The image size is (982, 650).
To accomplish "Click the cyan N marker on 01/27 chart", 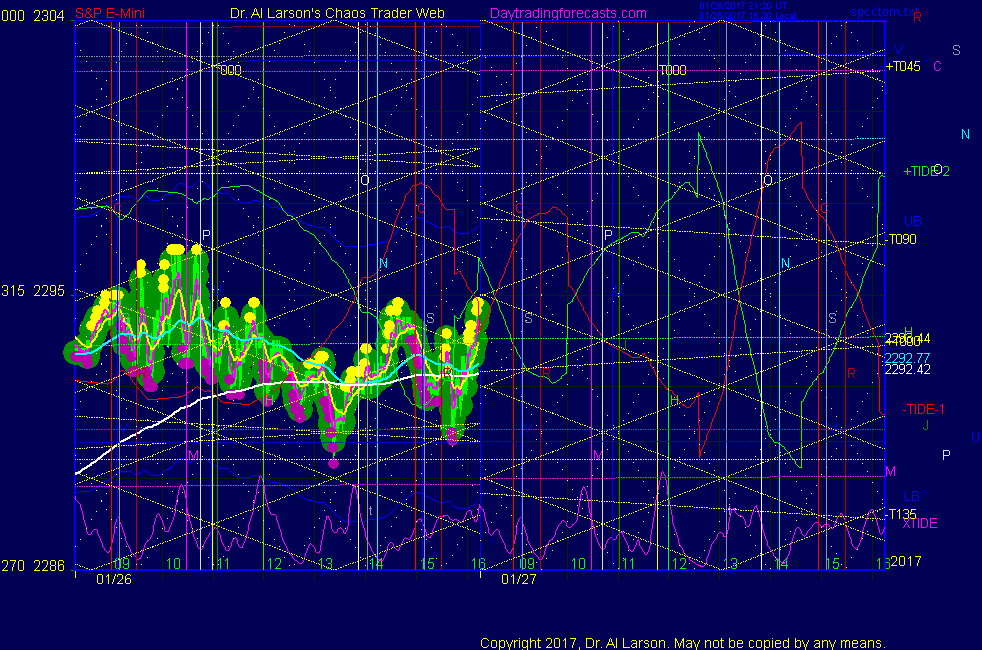I will (x=785, y=264).
